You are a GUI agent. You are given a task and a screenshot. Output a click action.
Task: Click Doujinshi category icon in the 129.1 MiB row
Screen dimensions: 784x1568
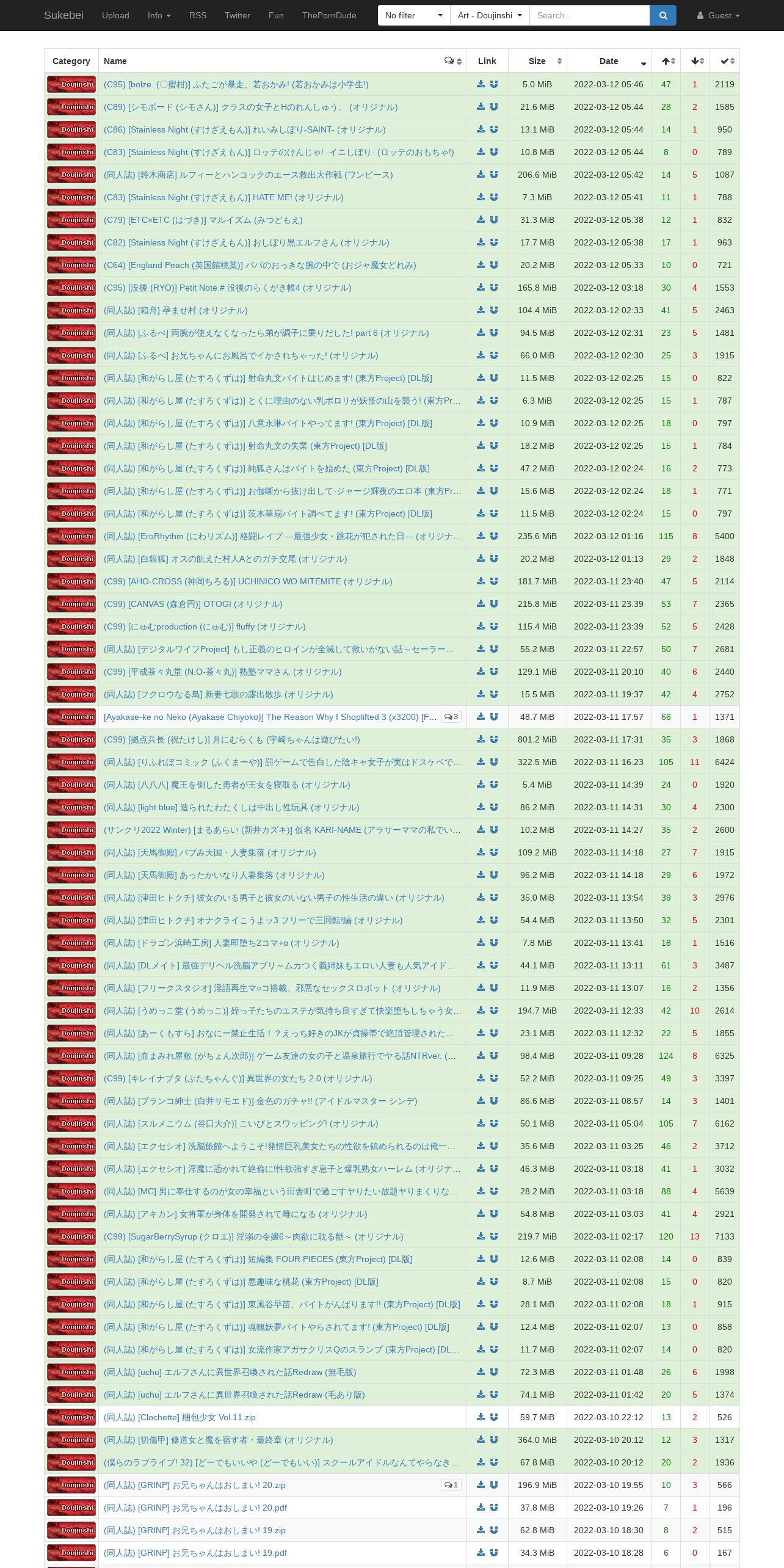point(71,672)
